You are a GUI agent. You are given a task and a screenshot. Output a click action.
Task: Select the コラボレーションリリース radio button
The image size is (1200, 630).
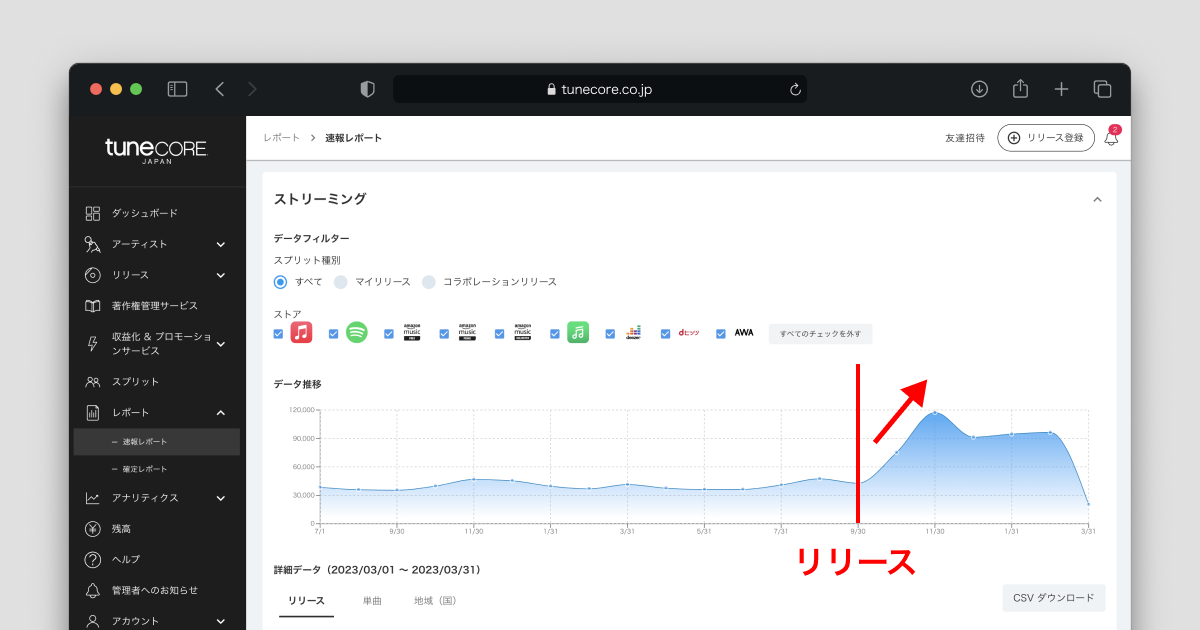(428, 282)
